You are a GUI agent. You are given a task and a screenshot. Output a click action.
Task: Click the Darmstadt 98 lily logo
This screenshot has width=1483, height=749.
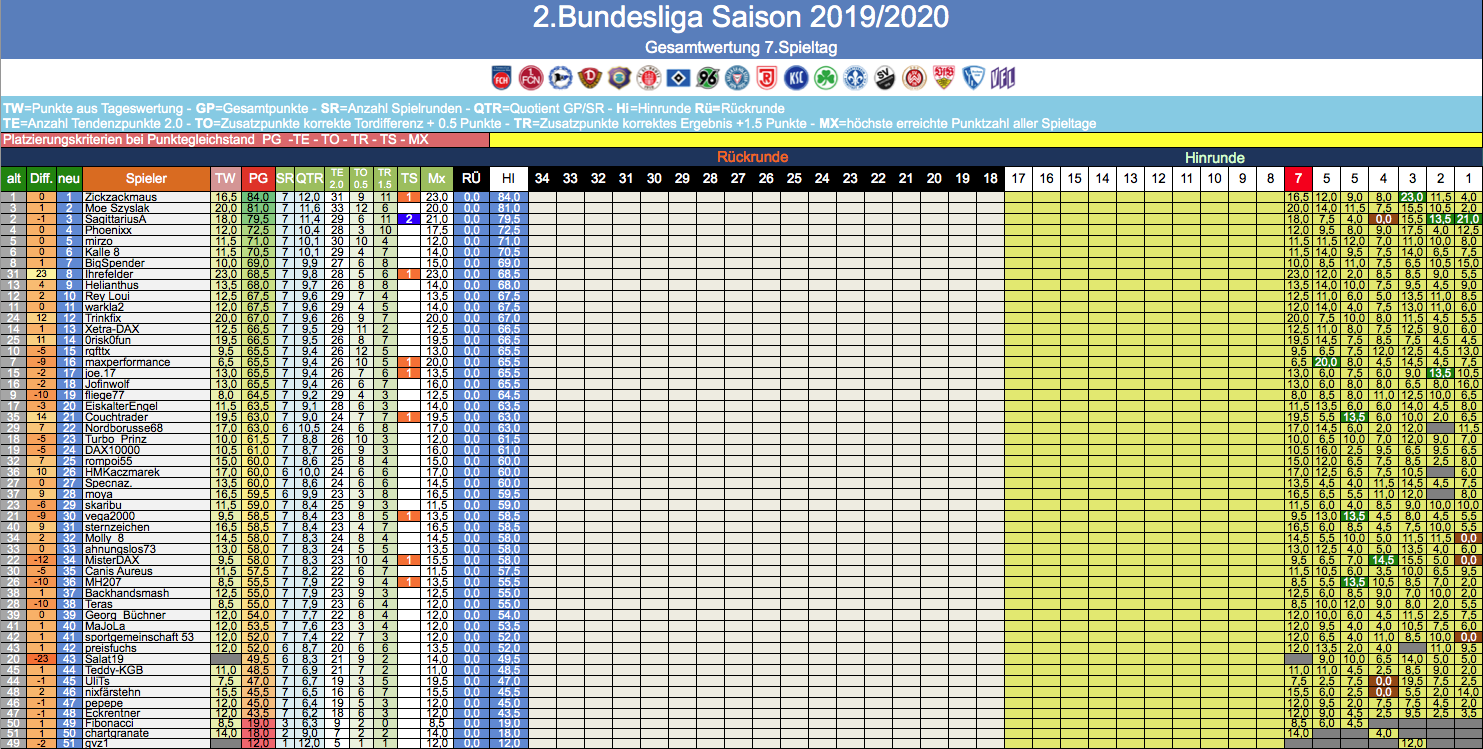[x=853, y=78]
